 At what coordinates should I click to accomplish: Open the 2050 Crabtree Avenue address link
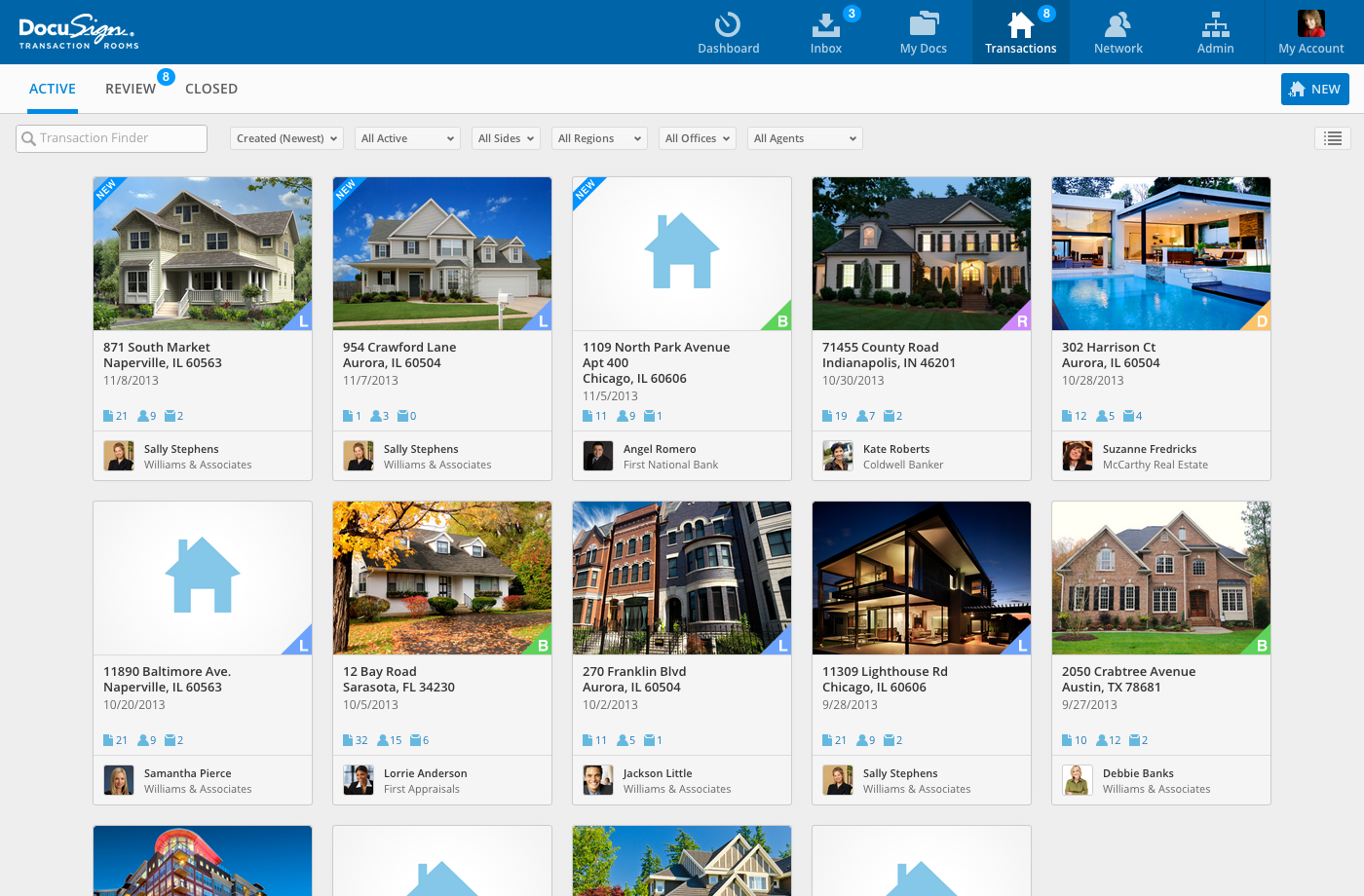point(1128,679)
